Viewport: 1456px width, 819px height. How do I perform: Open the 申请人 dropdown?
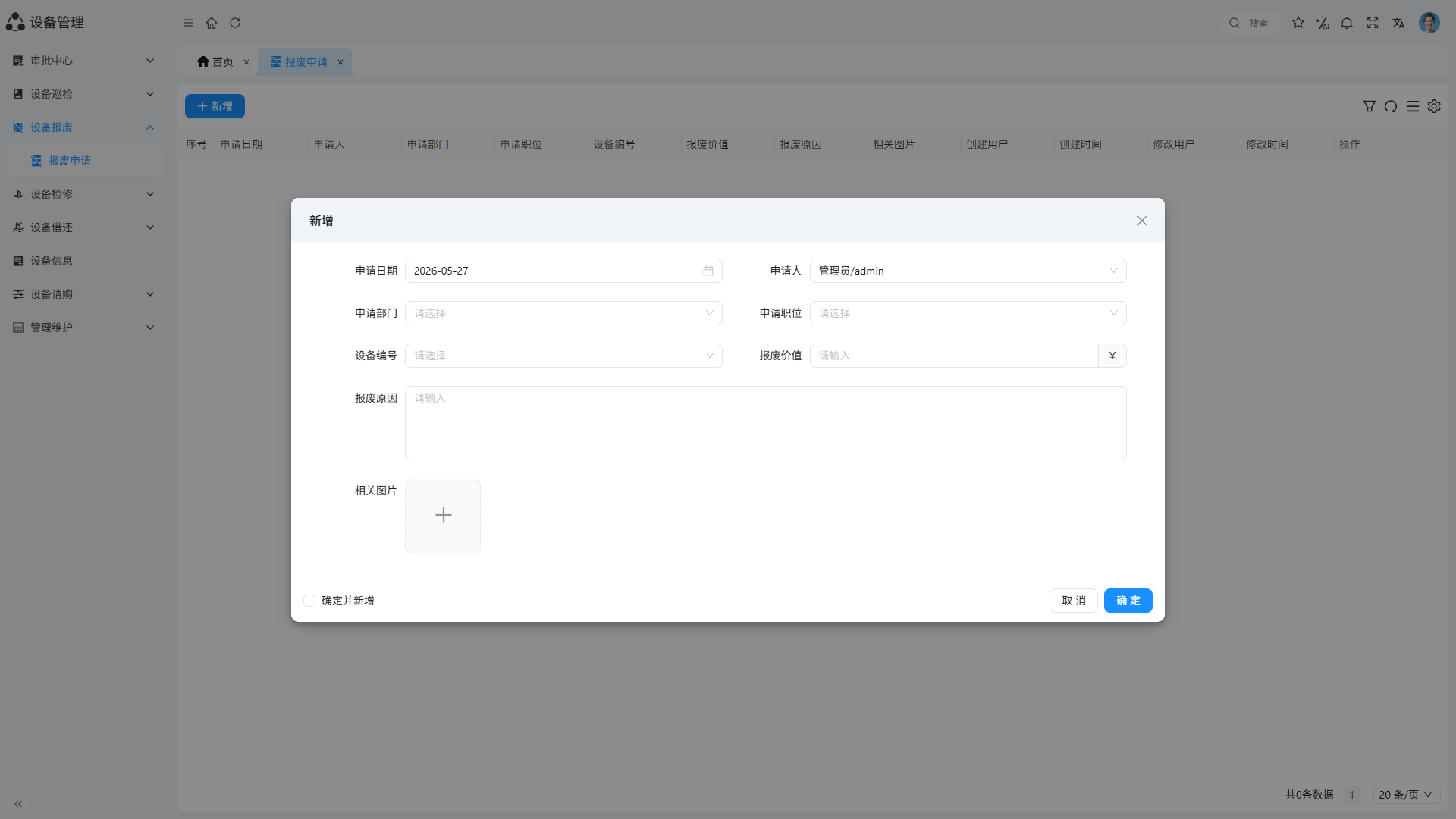[x=968, y=271]
